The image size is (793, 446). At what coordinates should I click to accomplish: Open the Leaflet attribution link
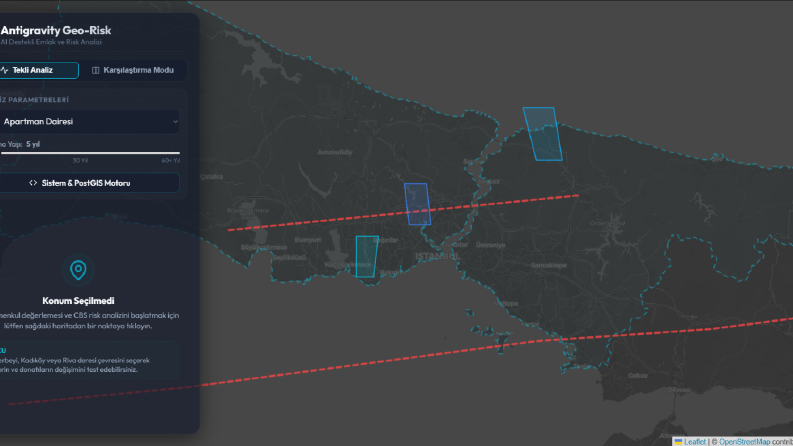coord(694,442)
